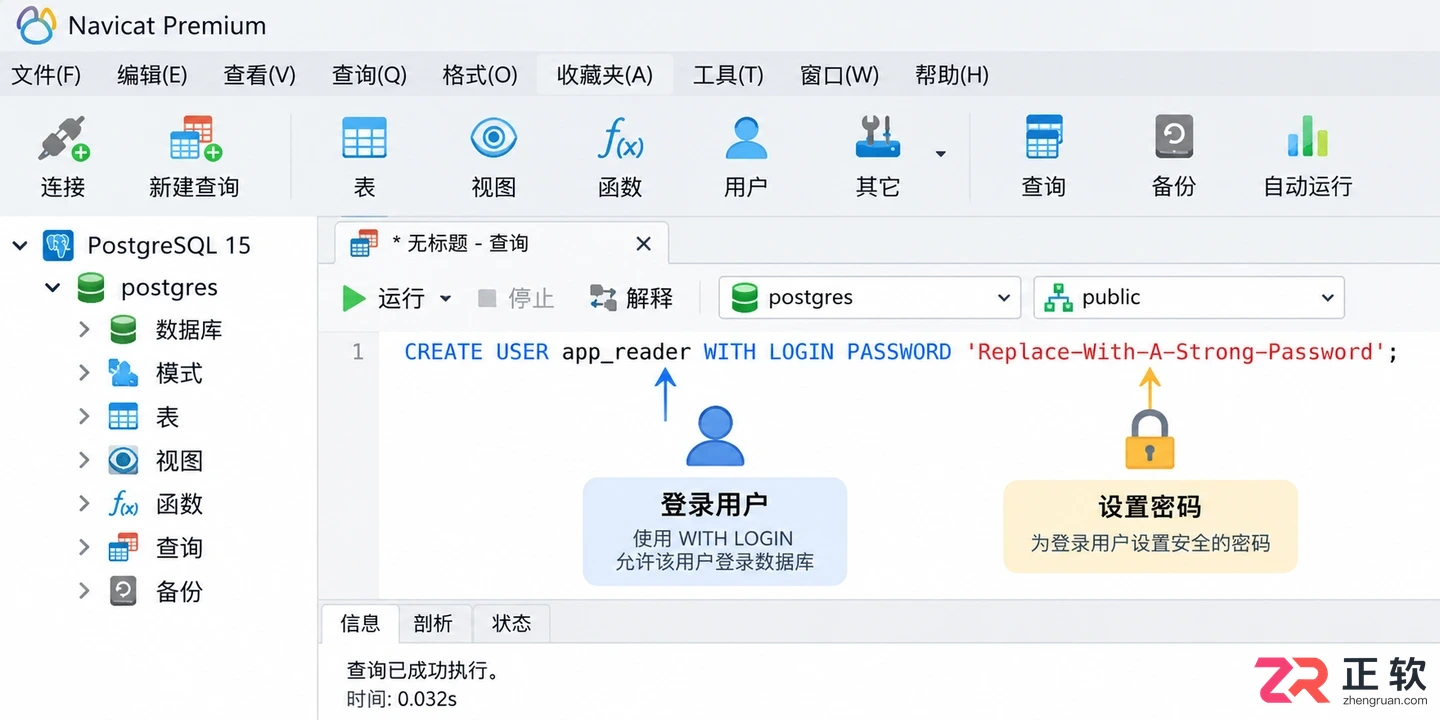Image resolution: width=1440 pixels, height=720 pixels.
Task: Open the 其它 dropdown arrow
Action: [940, 154]
